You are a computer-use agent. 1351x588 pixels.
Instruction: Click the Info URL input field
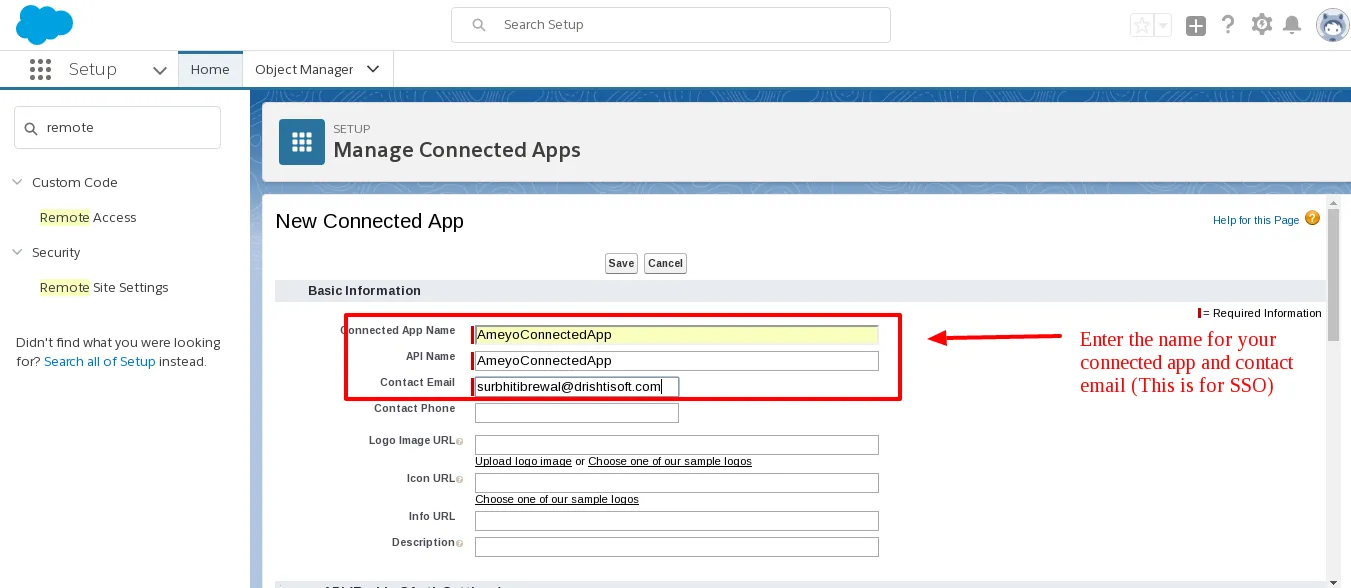[x=677, y=521]
